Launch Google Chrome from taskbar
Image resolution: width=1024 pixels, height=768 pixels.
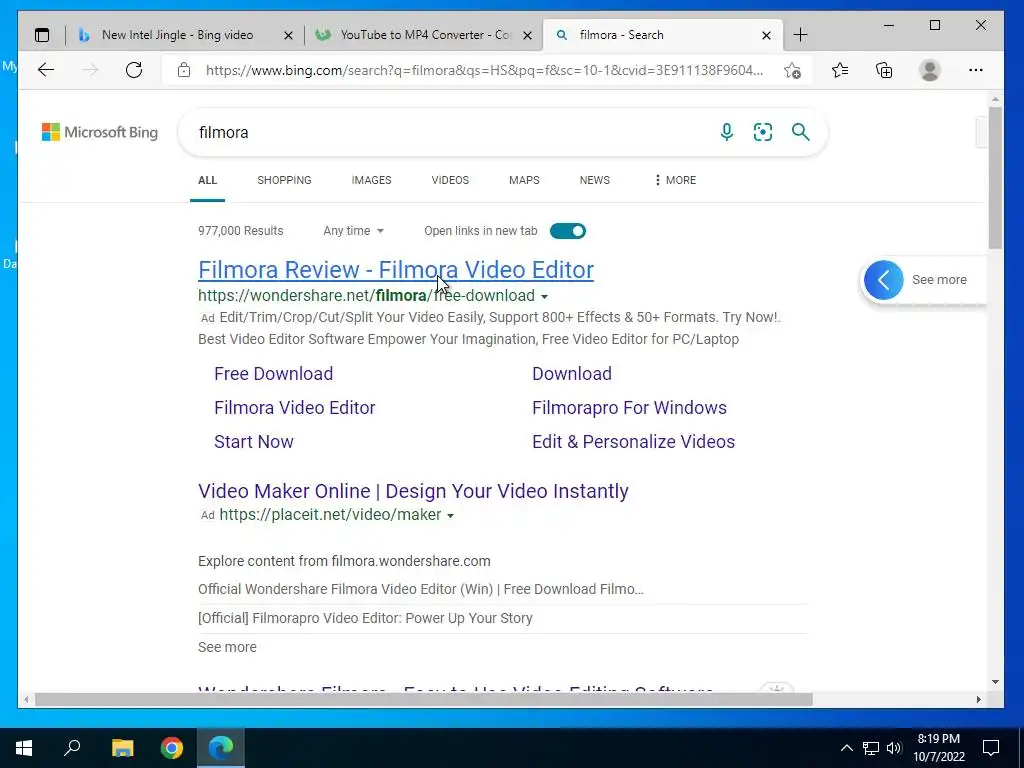tap(172, 748)
